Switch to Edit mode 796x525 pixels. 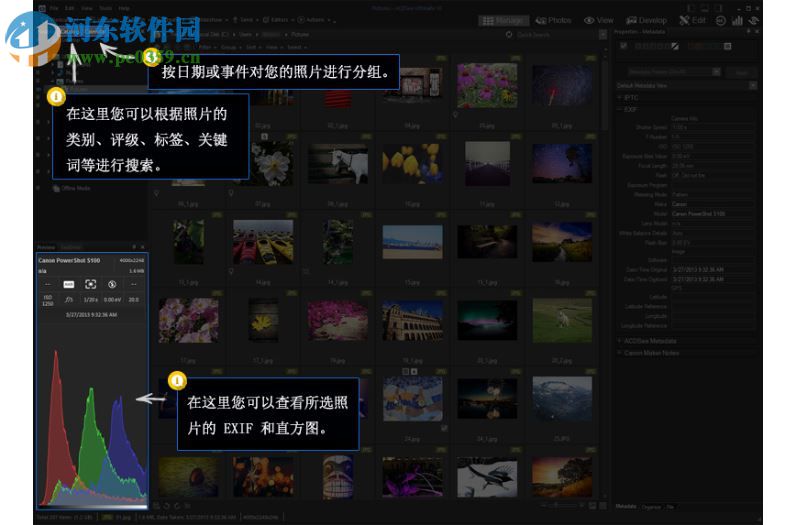[693, 20]
